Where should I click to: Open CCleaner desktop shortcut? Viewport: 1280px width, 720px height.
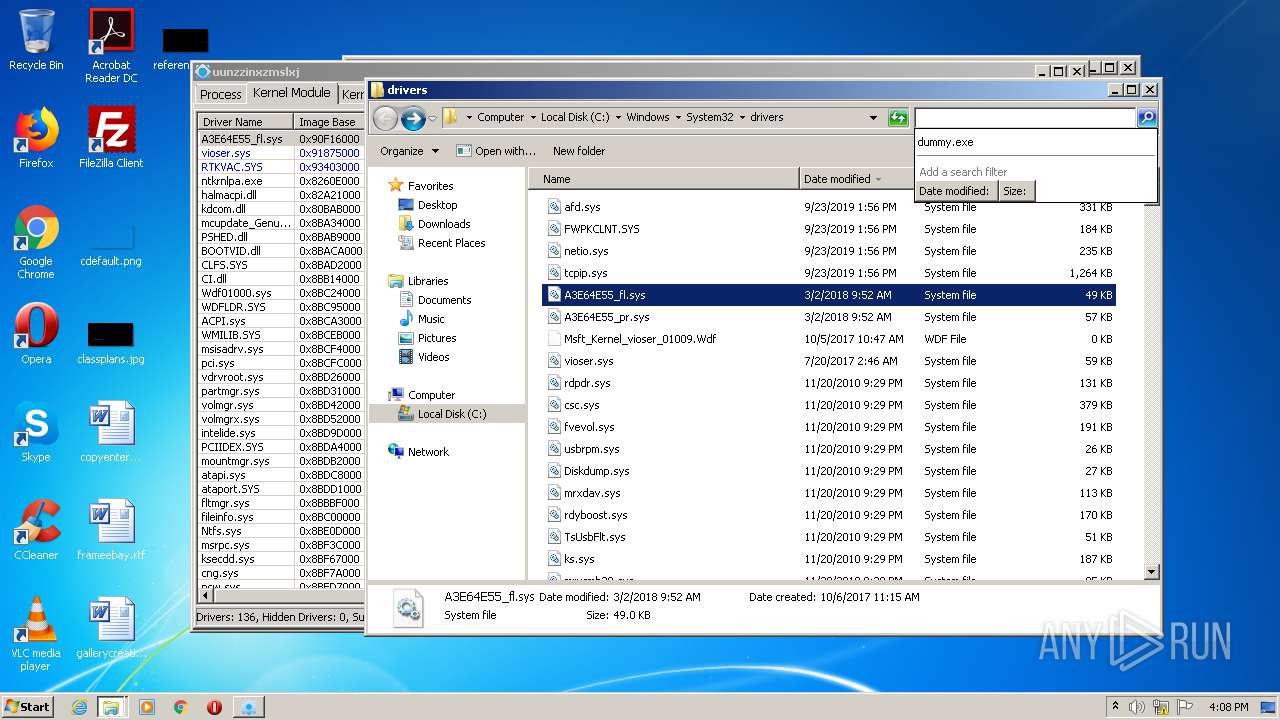click(x=36, y=530)
